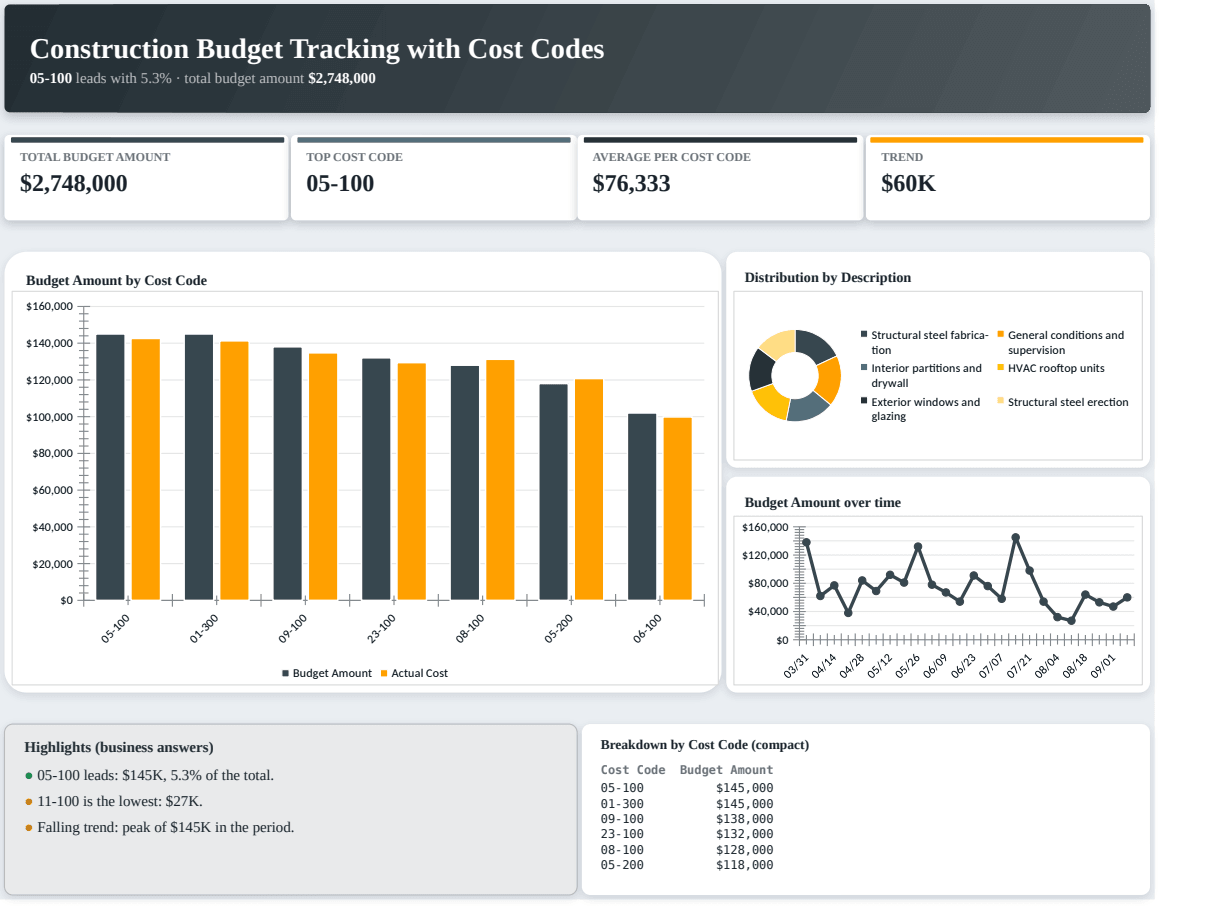
Task: Click the last data point of the line chart
Action: pos(1127,598)
